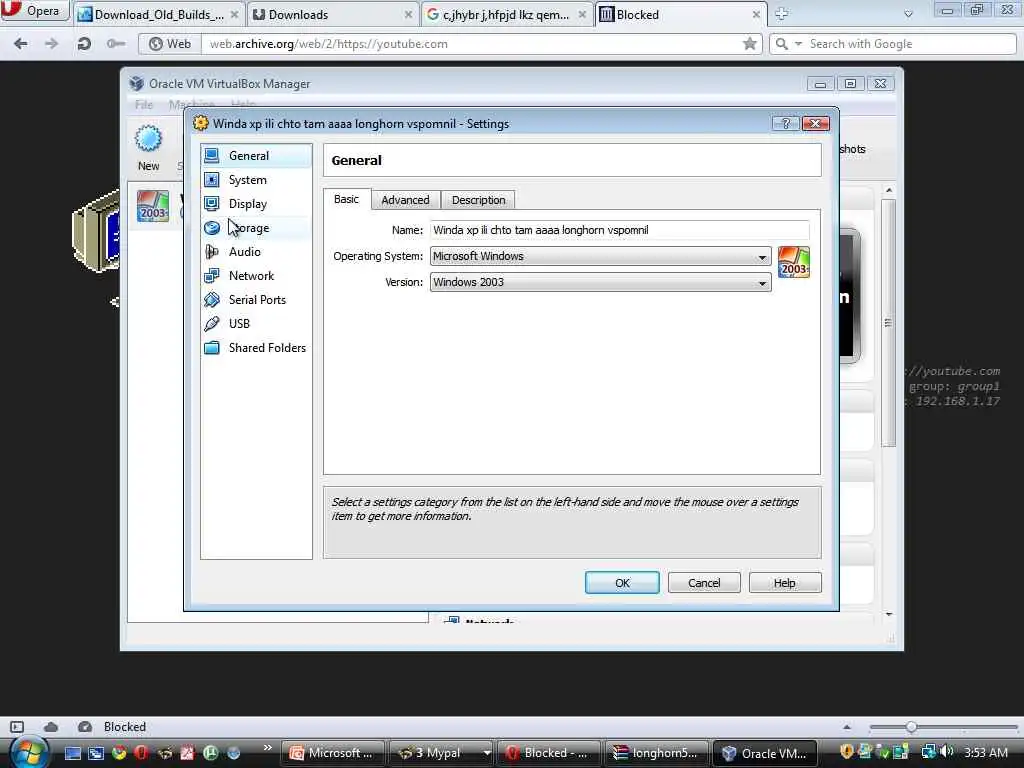The height and width of the screenshot is (768, 1024).
Task: Click the Cancel button
Action: pyautogui.click(x=704, y=583)
